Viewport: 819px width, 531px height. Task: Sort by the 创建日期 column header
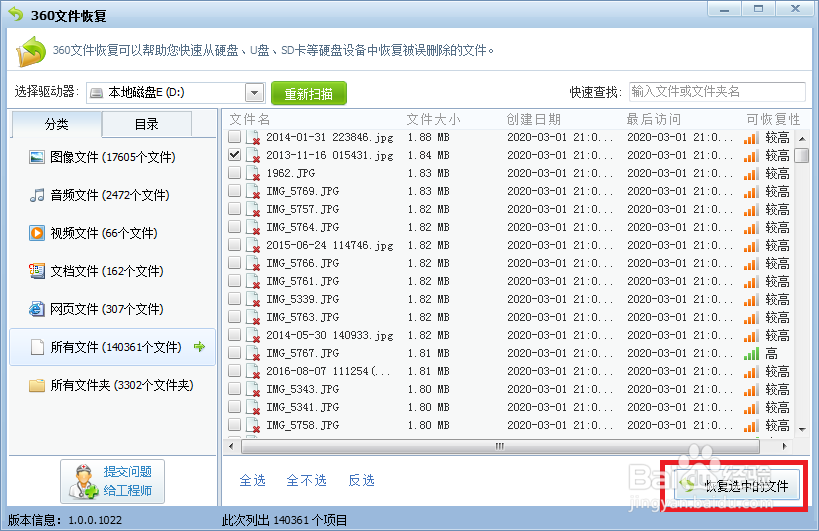(533, 120)
